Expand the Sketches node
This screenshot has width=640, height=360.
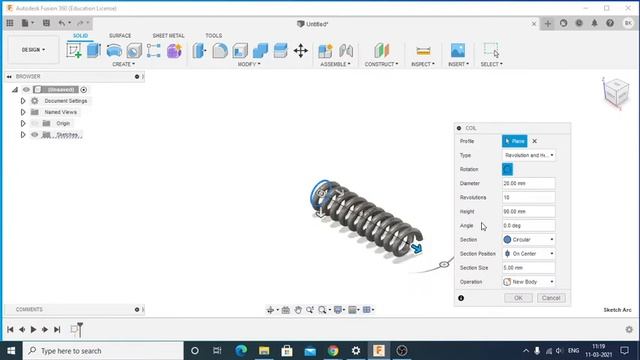[23, 135]
